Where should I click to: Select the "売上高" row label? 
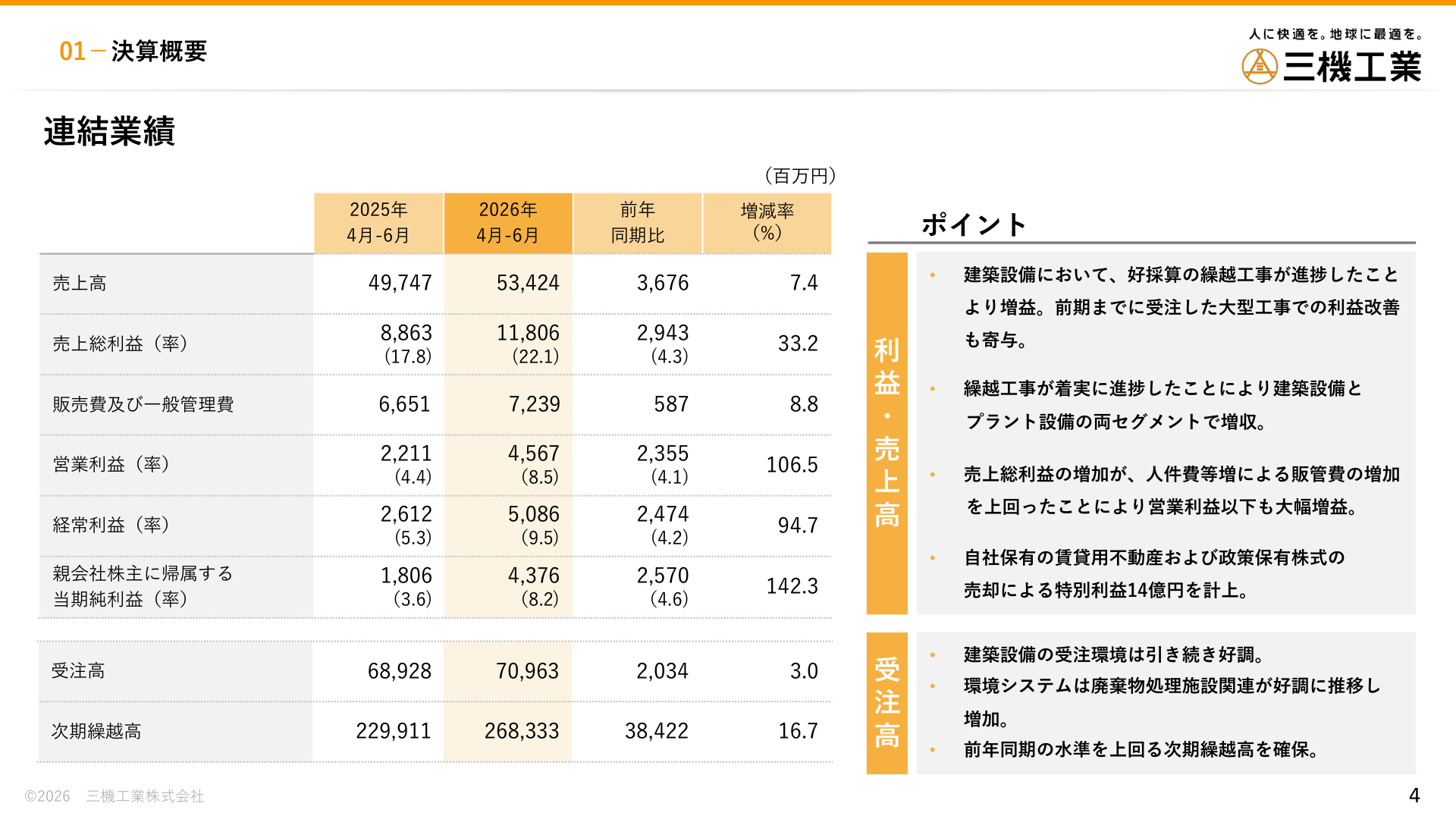pos(80,284)
